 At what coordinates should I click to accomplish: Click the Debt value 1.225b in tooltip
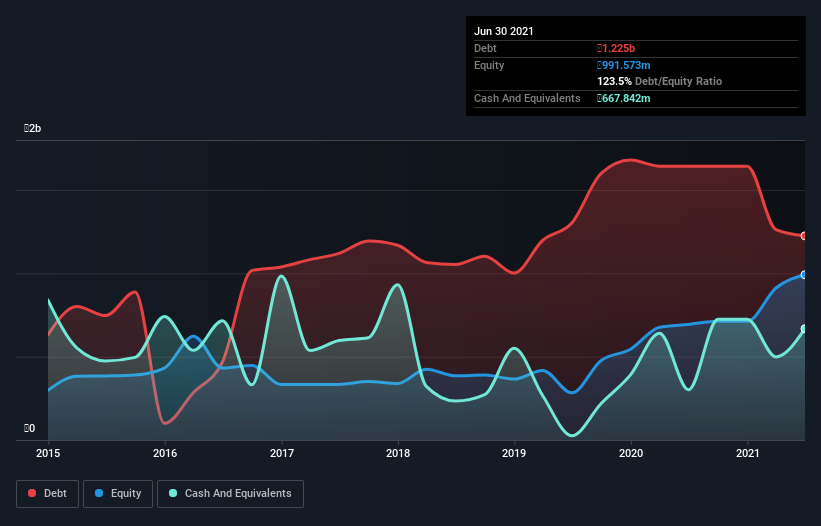pyautogui.click(x=616, y=48)
